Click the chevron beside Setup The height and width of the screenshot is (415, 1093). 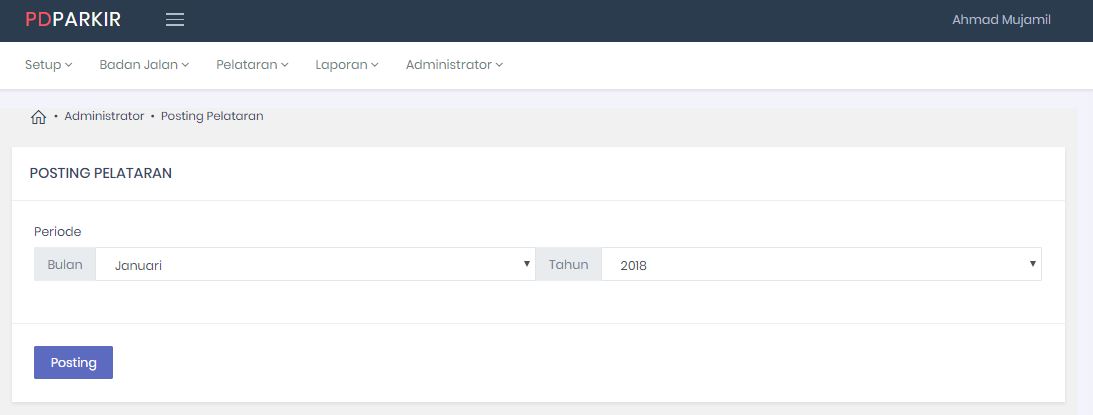click(69, 66)
